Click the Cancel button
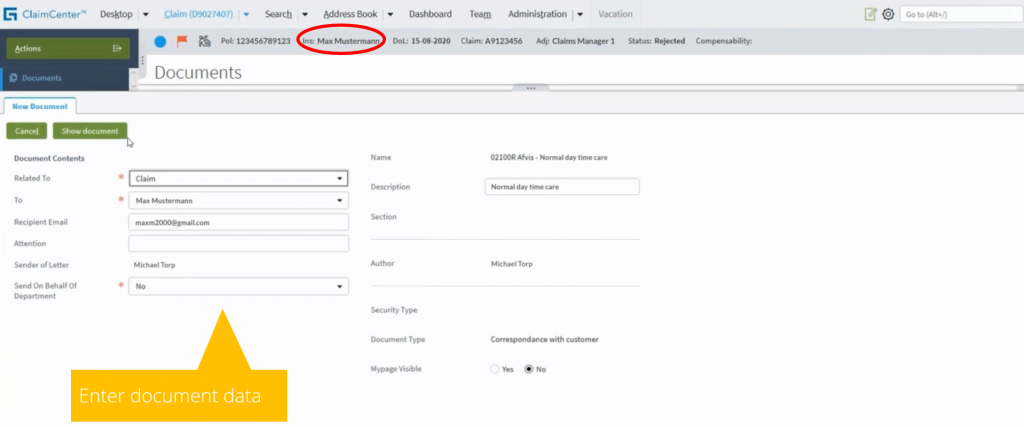The height and width of the screenshot is (427, 1024). pyautogui.click(x=27, y=131)
